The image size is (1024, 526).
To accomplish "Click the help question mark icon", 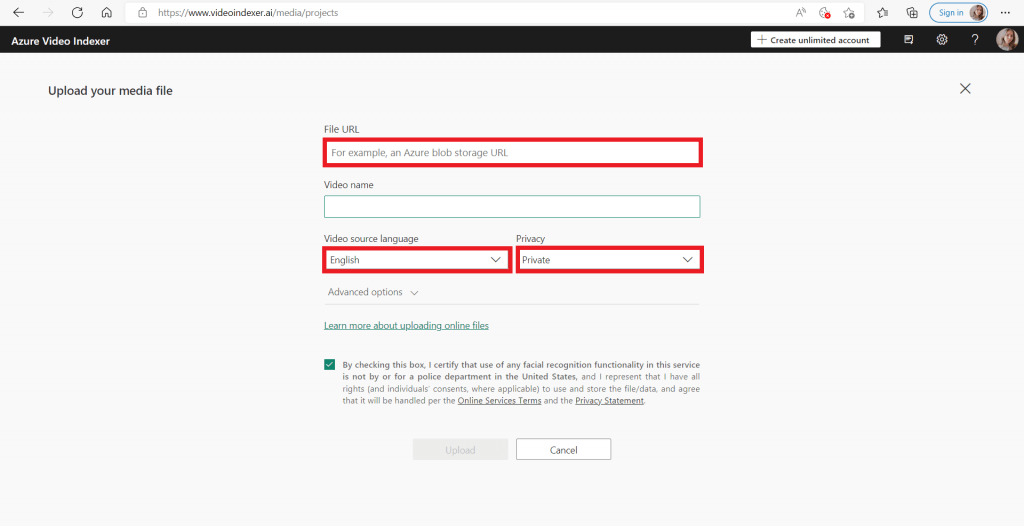I will point(975,40).
